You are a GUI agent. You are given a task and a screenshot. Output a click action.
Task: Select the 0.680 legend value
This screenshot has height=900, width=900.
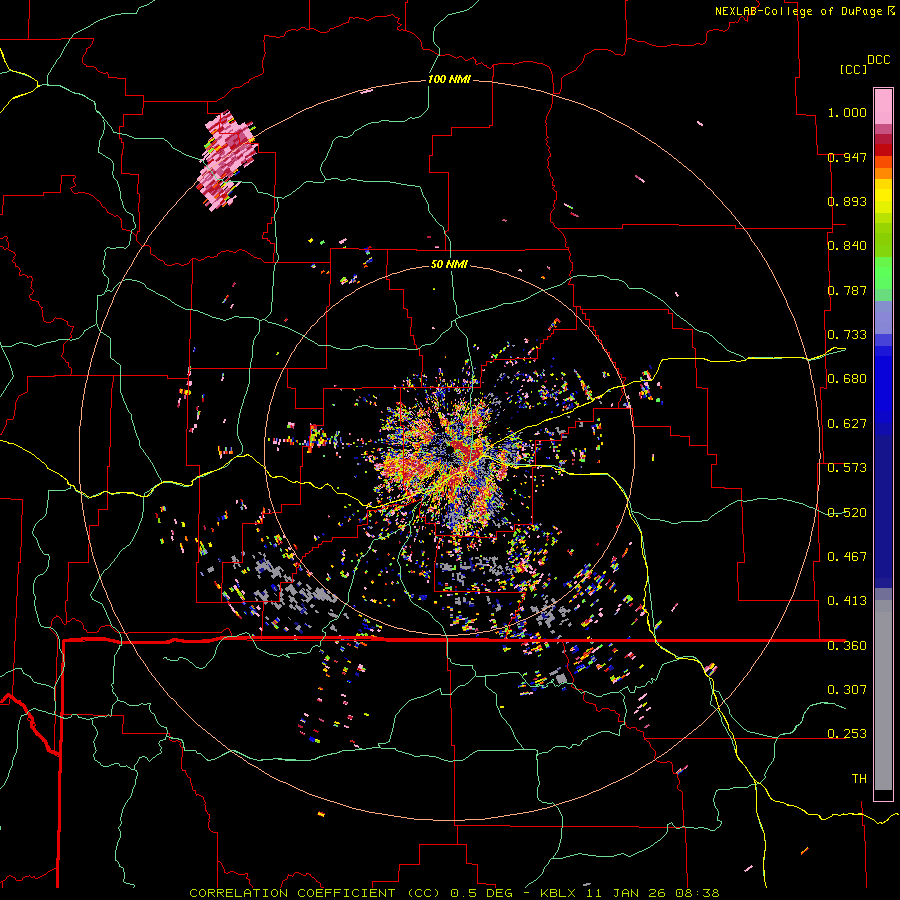(847, 379)
